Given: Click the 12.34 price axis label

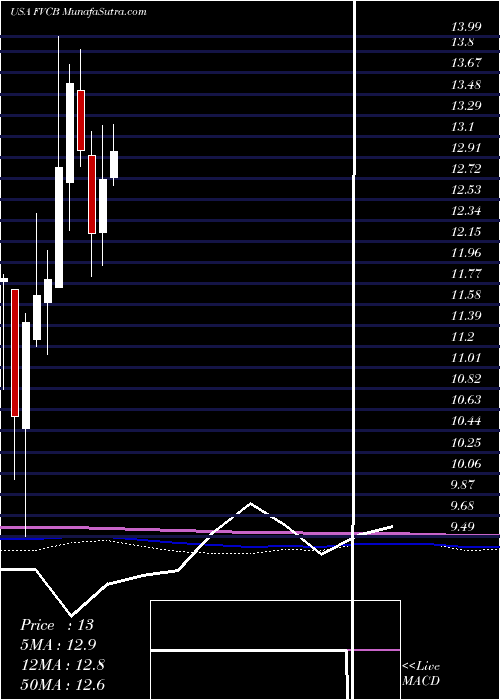Looking at the screenshot, I should click(466, 210).
